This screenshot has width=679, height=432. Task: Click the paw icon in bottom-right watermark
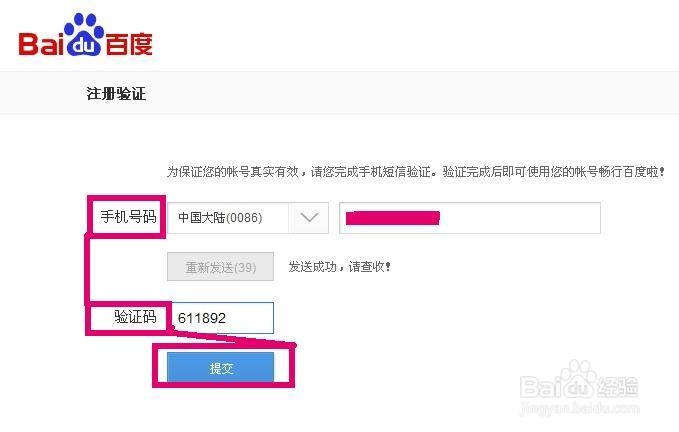point(583,385)
